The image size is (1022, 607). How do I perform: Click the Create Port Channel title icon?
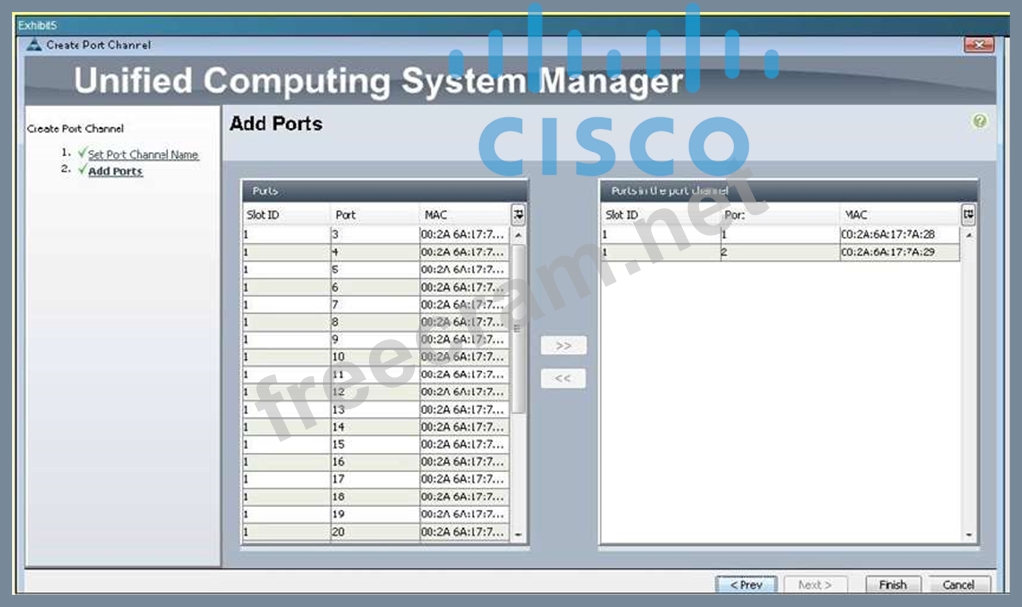[x=34, y=45]
